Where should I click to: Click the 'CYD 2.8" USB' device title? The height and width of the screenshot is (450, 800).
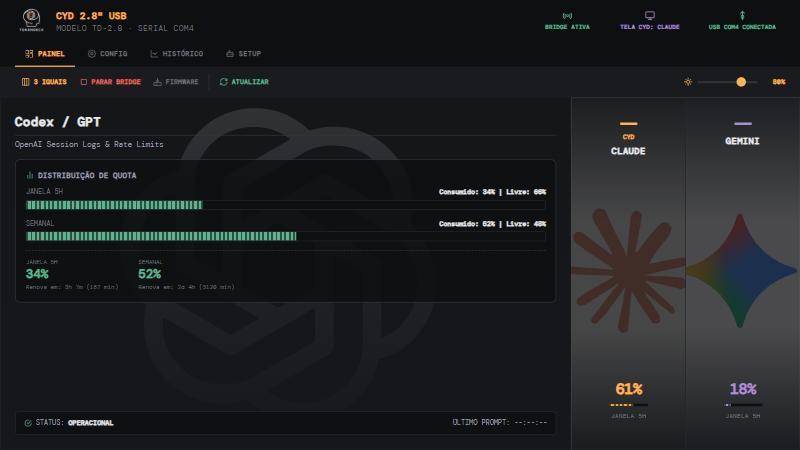[91, 16]
